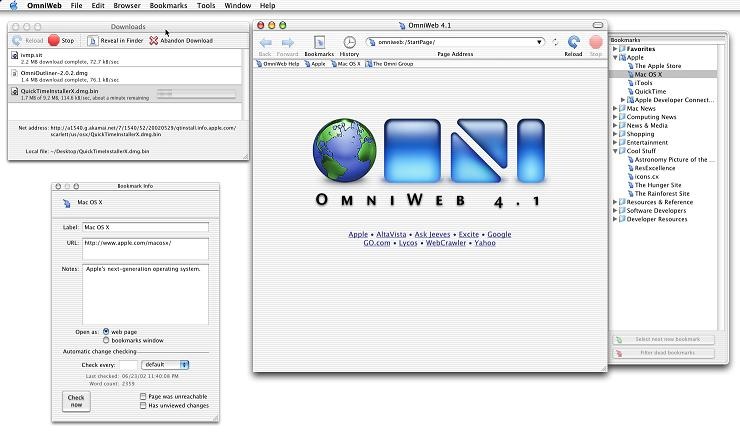Click in the URL text field
740x445 pixels.
pyautogui.click(x=145, y=249)
